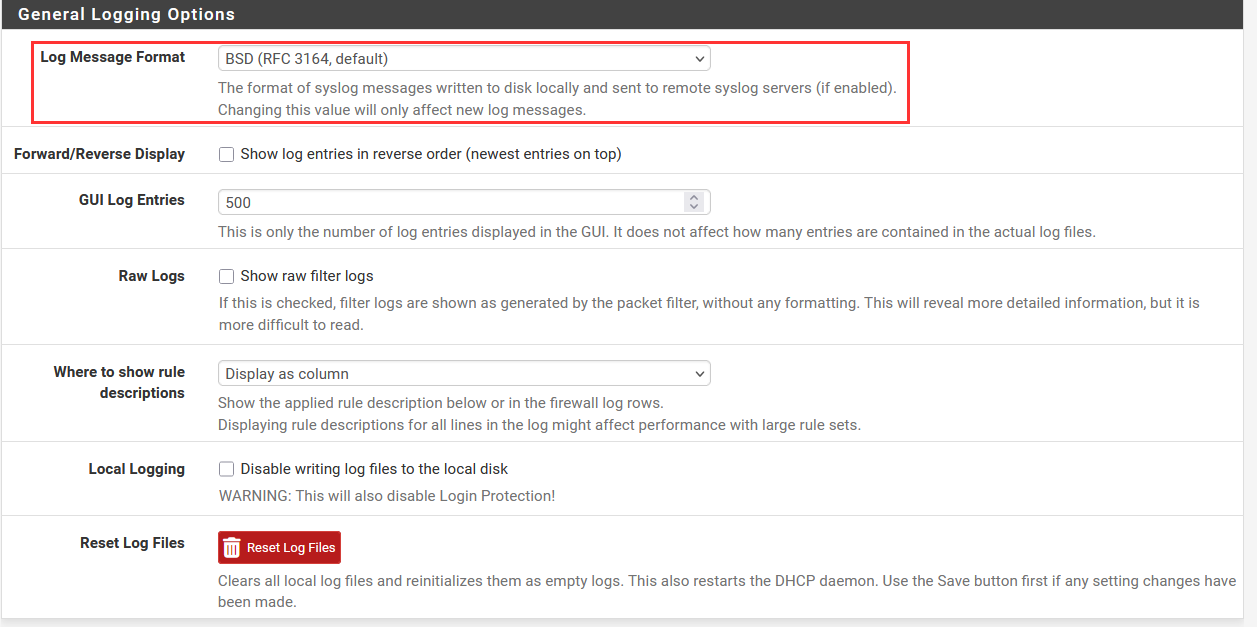The height and width of the screenshot is (627, 1257).
Task: Open the BSD (RFC 3164, default) format selector
Action: (463, 59)
